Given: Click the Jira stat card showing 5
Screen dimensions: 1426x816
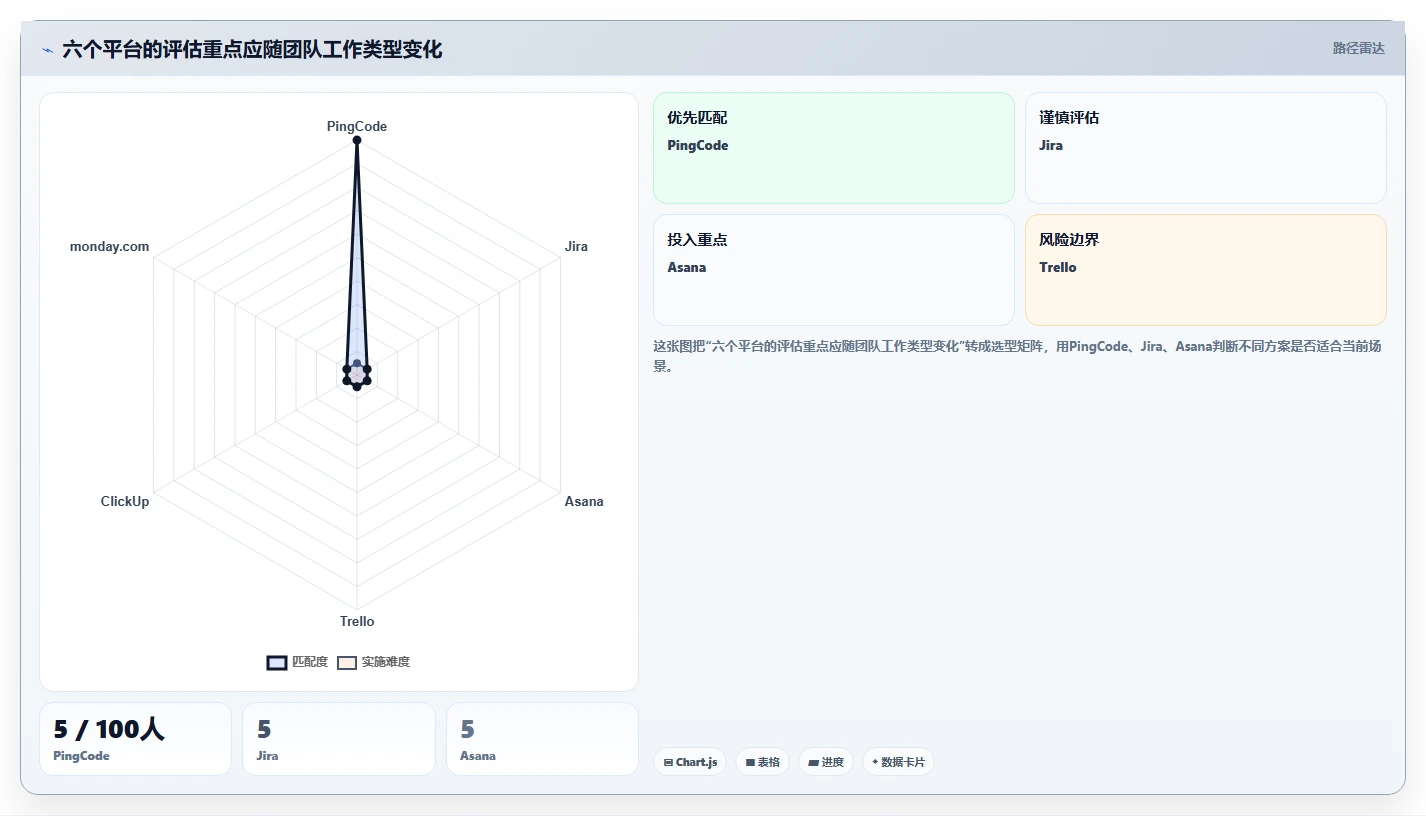Looking at the screenshot, I should (x=339, y=739).
